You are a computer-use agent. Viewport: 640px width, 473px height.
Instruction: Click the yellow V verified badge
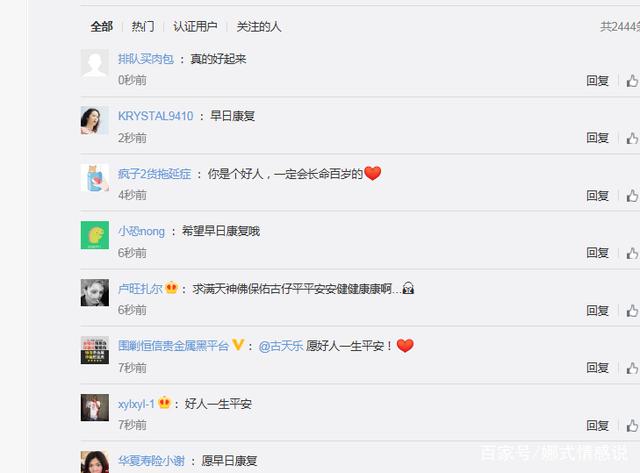point(238,345)
